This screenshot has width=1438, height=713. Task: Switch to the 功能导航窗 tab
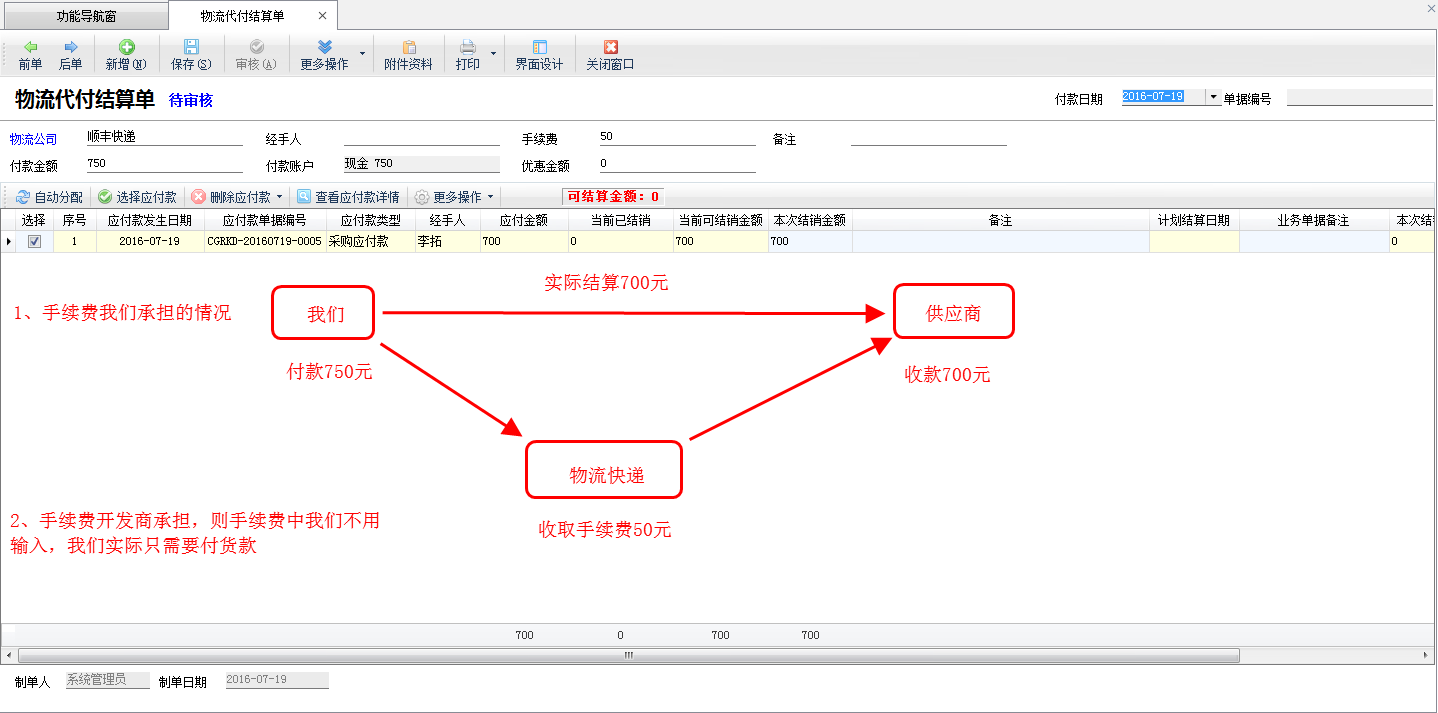tap(86, 16)
